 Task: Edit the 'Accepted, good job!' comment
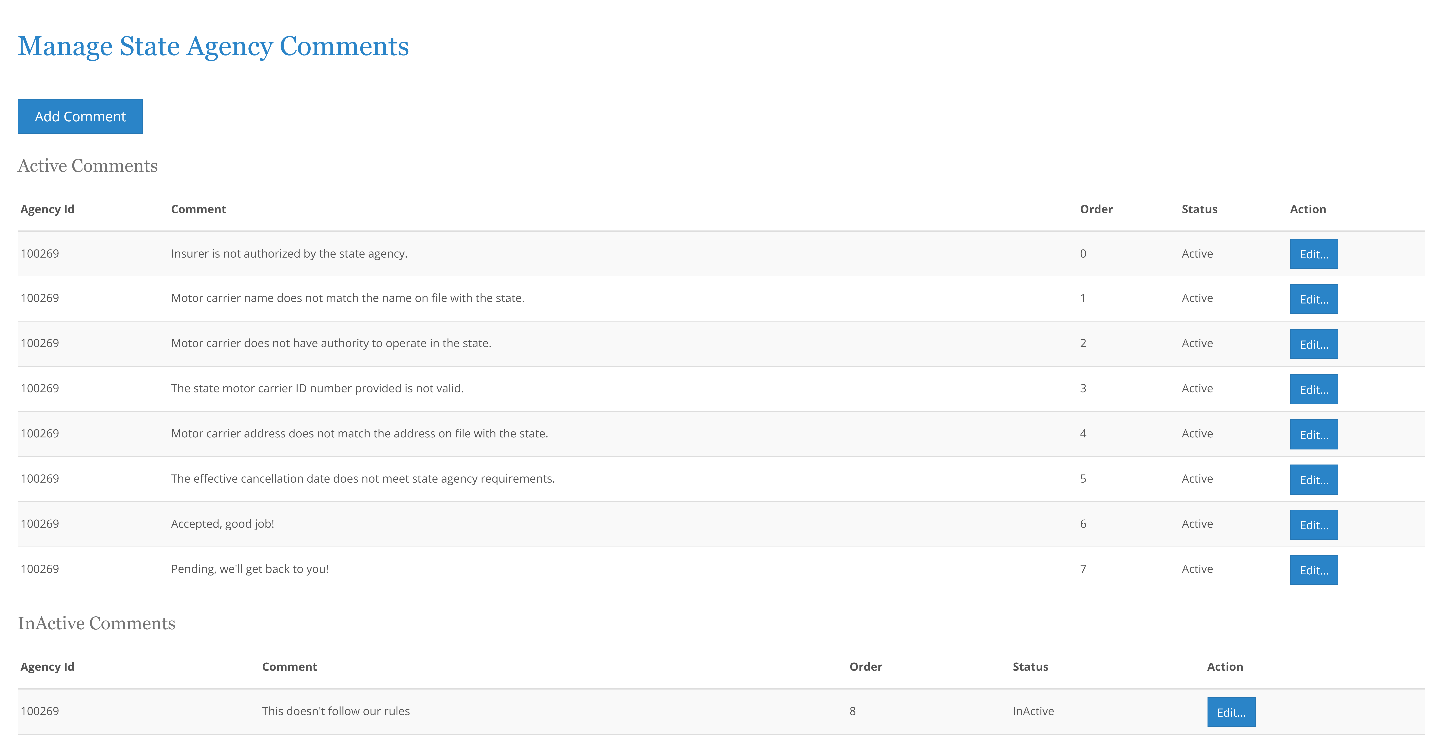point(1313,524)
